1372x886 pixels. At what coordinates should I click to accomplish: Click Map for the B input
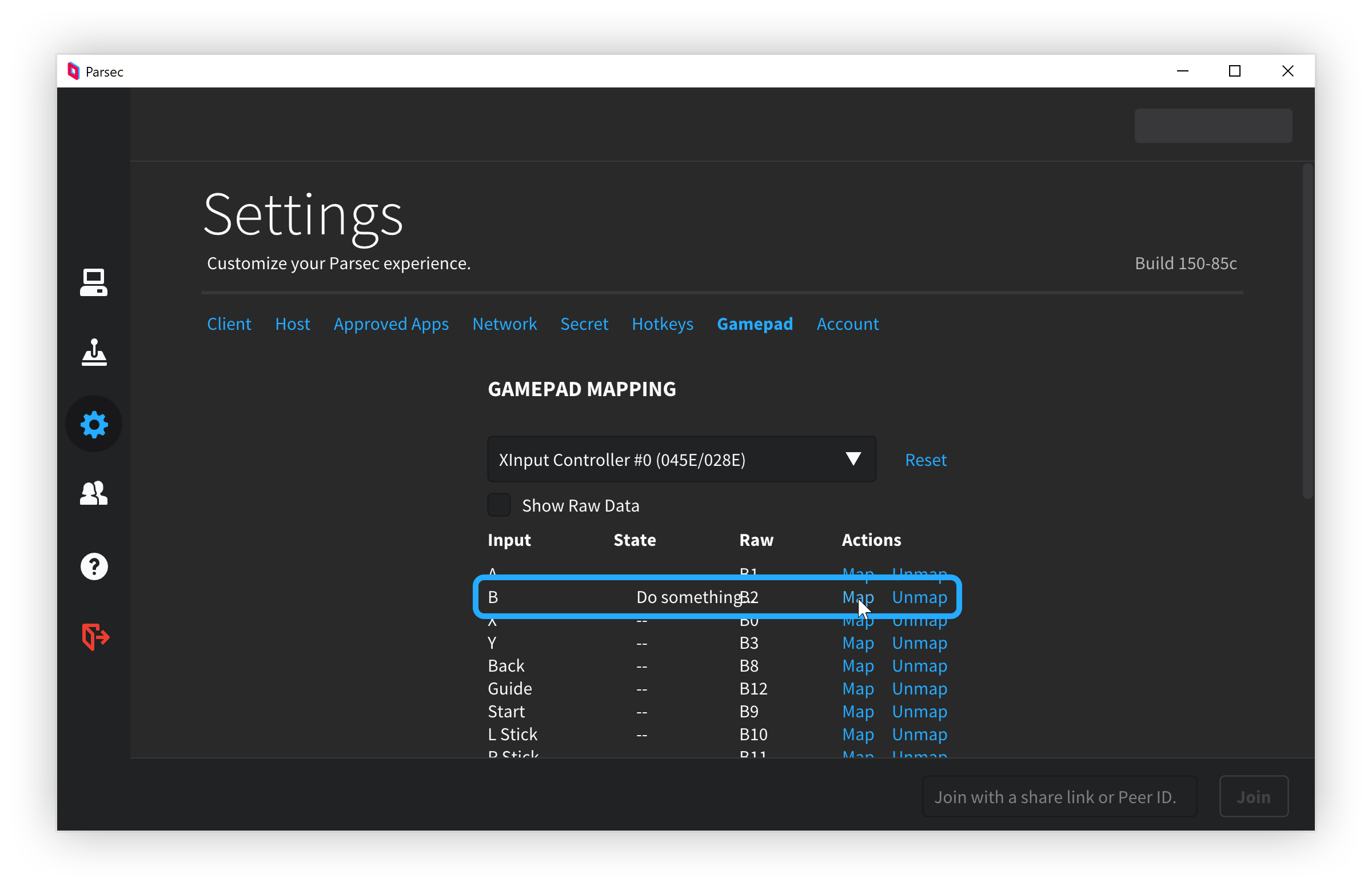point(857,597)
